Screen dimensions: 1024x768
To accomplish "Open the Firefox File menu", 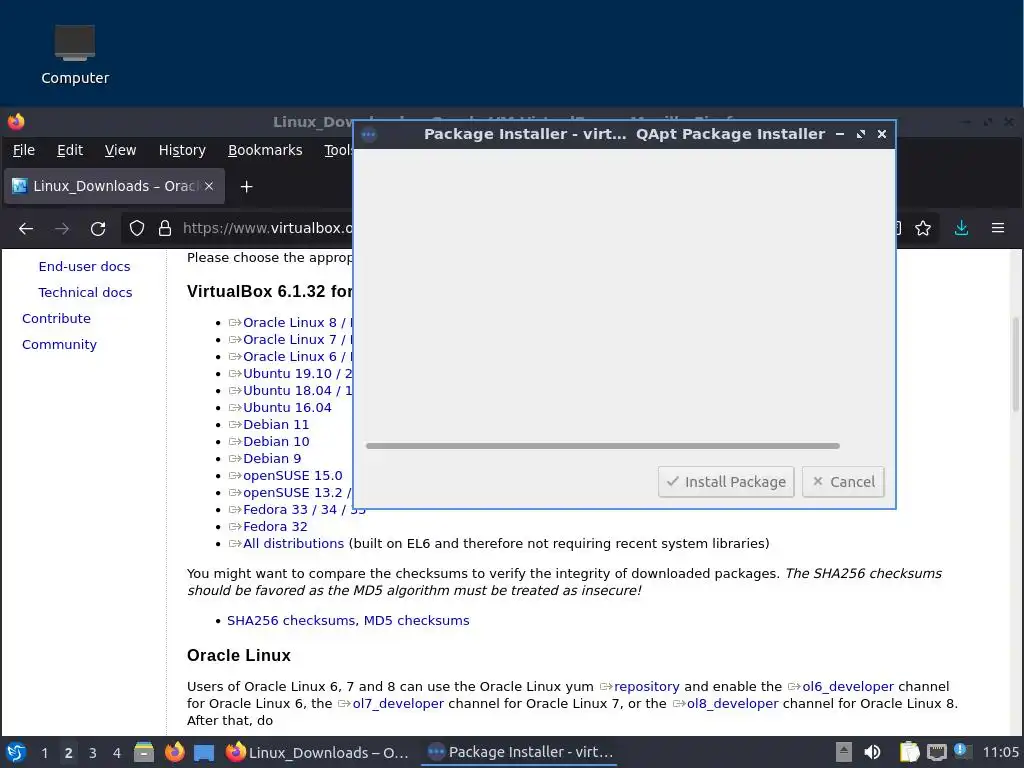I will [24, 150].
